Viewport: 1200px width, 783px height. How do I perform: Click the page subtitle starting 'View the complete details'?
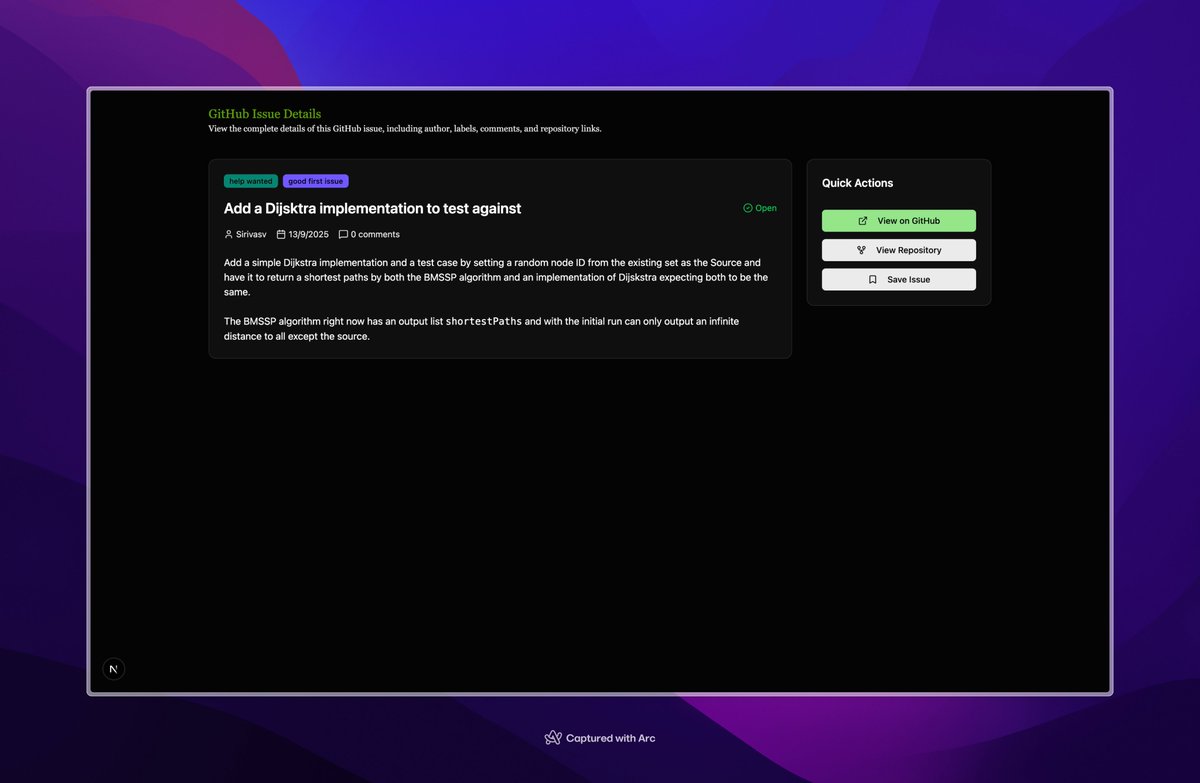(x=405, y=129)
